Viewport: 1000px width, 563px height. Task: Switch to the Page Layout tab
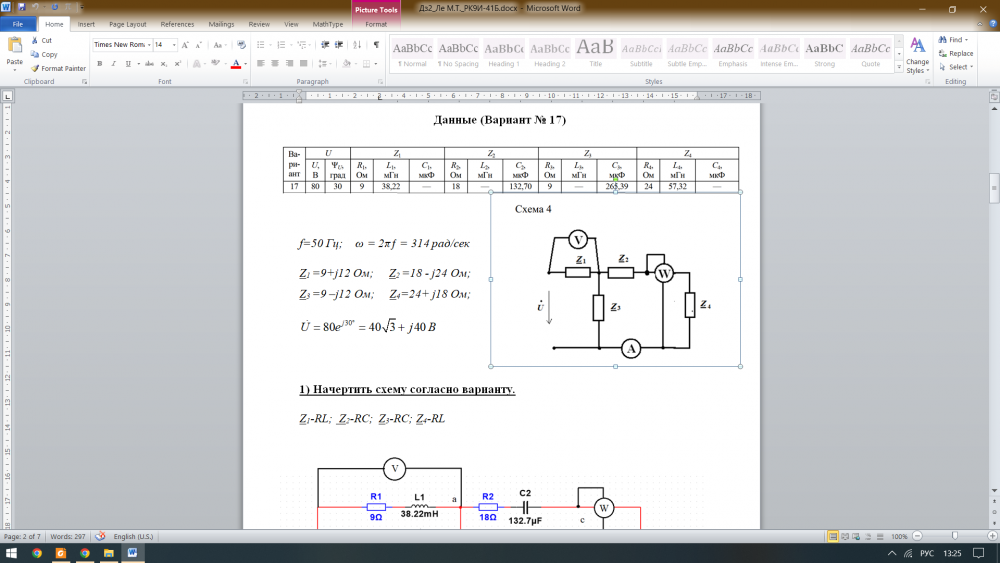pos(127,23)
